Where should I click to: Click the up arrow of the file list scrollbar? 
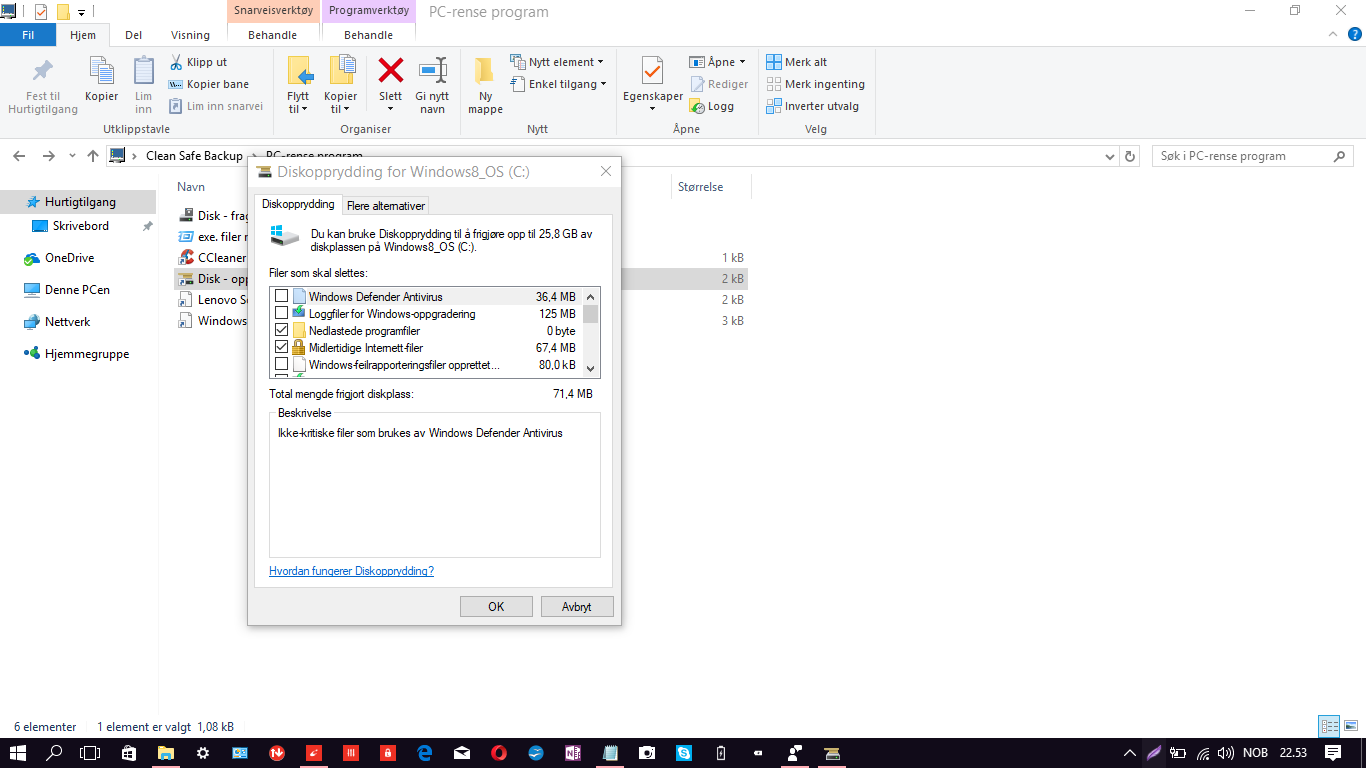pyautogui.click(x=590, y=296)
